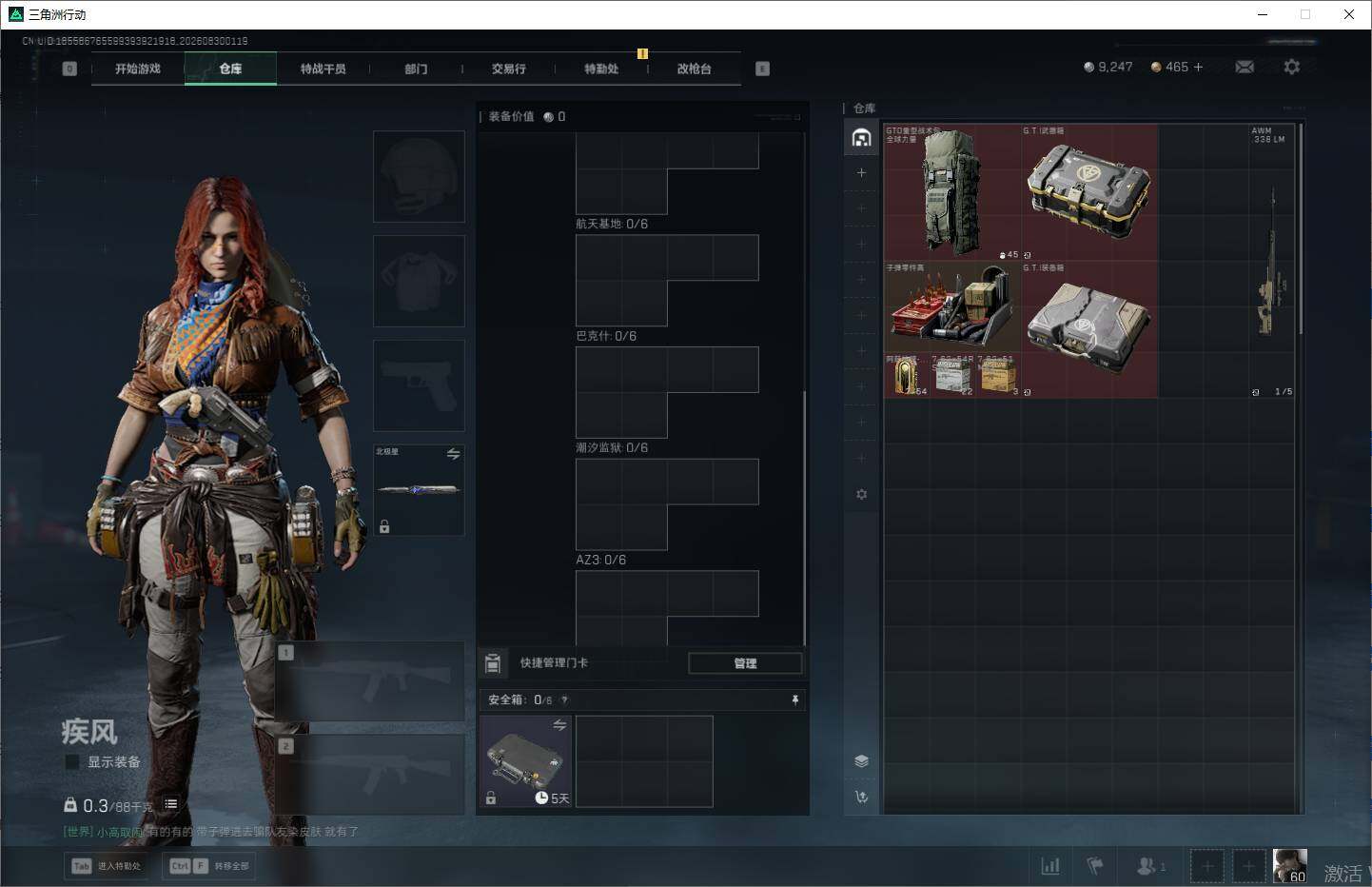Click the 航天基地: 0/6 keycard label
Image resolution: width=1372 pixels, height=887 pixels.
point(612,225)
